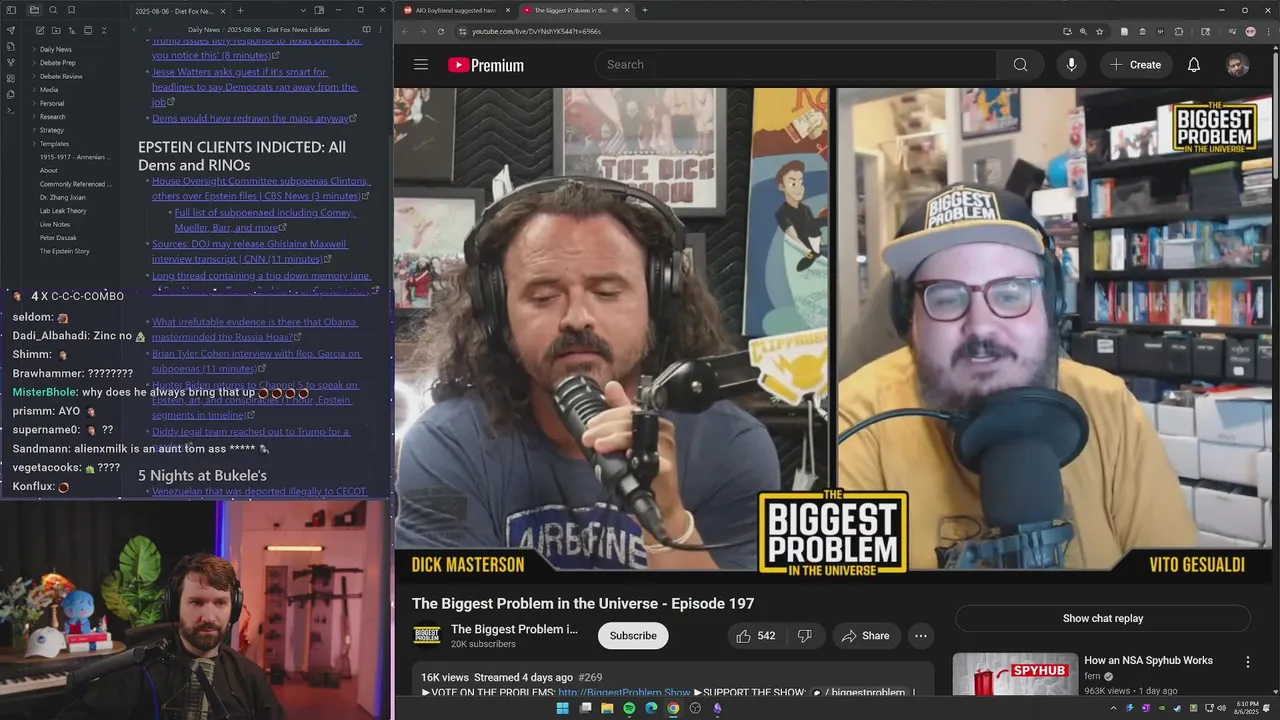The image size is (1280, 720).
Task: Open 'How an NSA Spyhub Works' thumbnail
Action: (x=1015, y=674)
